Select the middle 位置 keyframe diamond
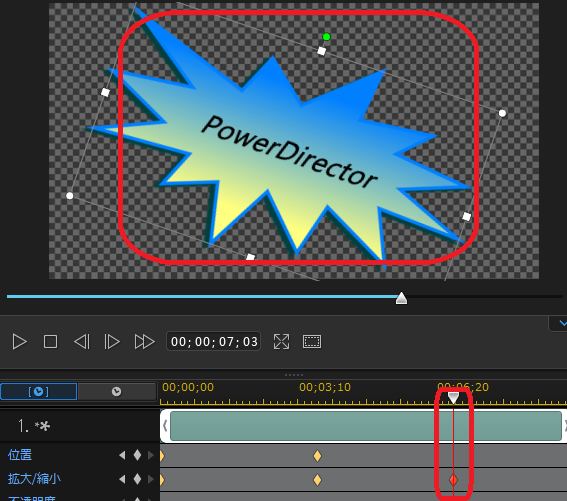Screen dimensions: 567x501 pyautogui.click(x=317, y=456)
